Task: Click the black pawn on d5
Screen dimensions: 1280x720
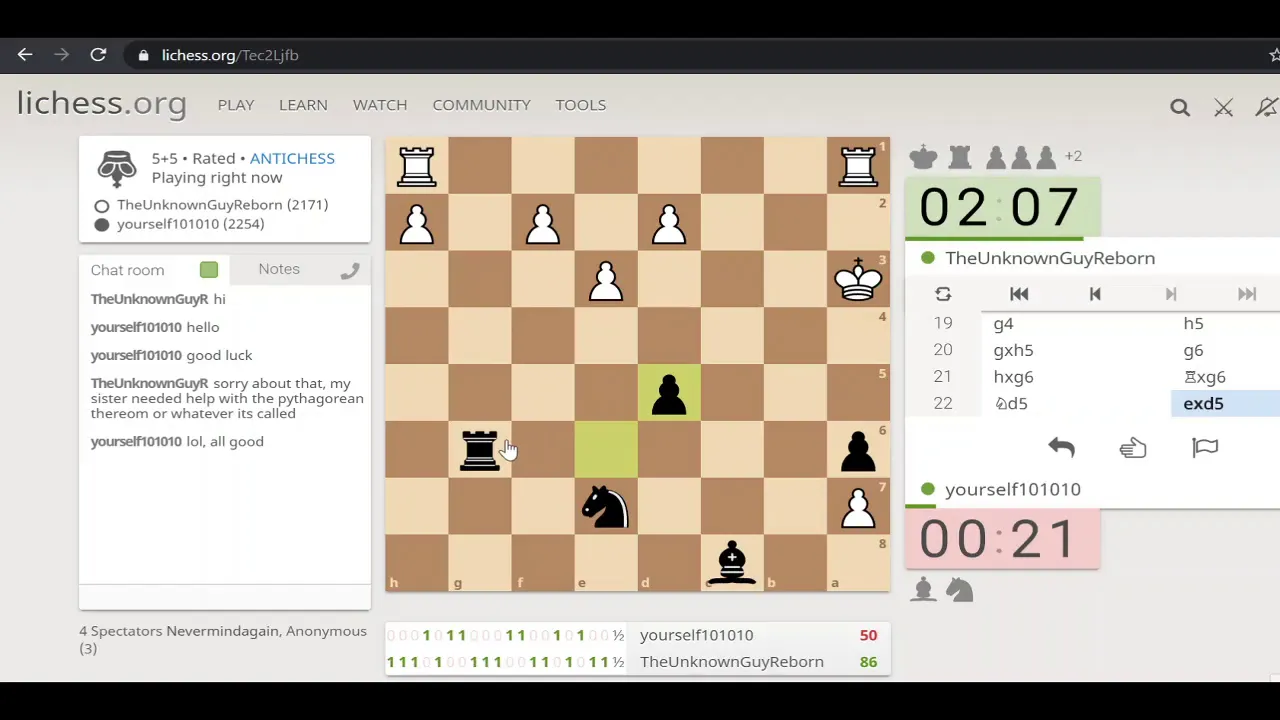Action: pyautogui.click(x=669, y=393)
